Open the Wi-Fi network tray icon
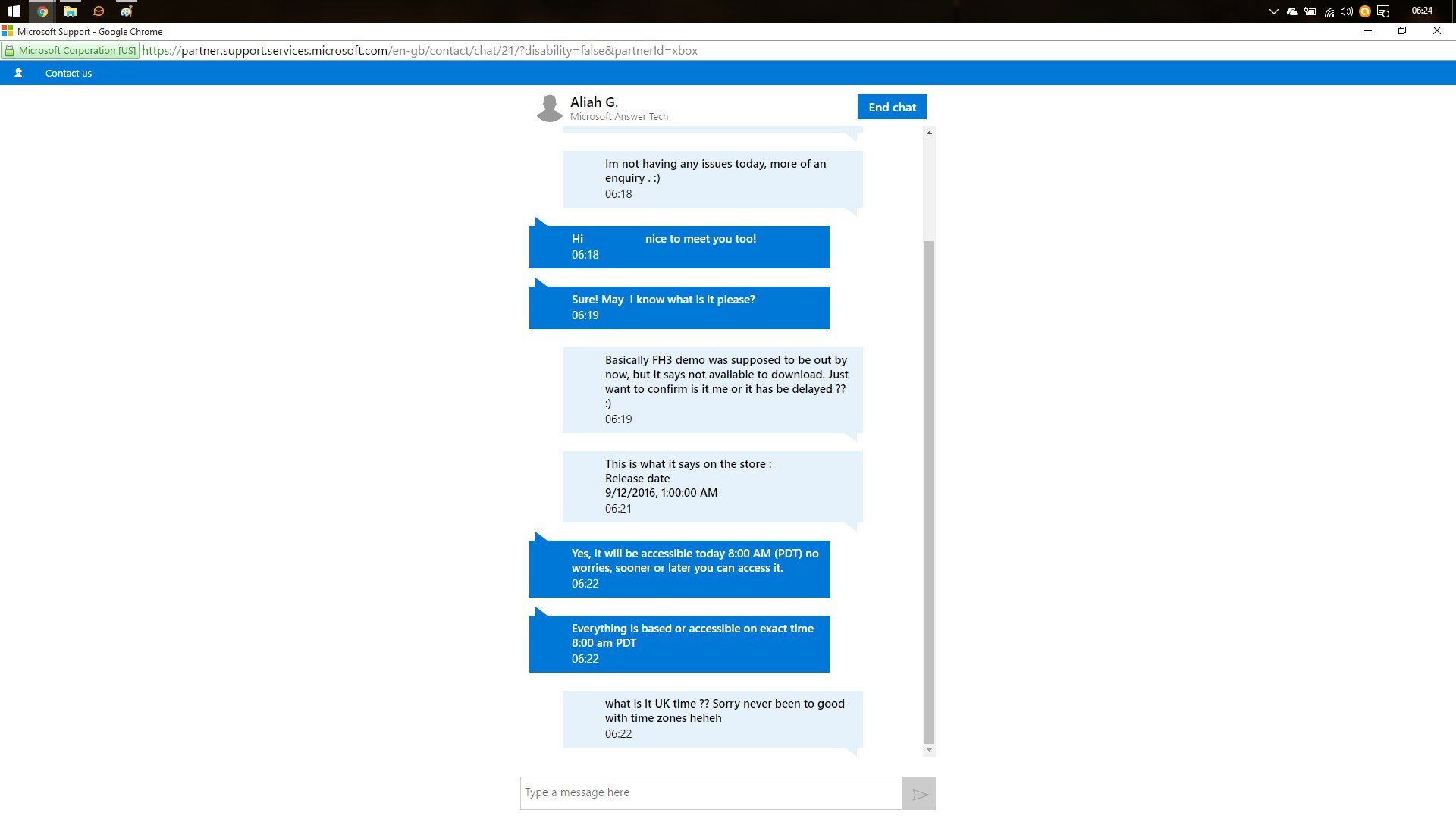 (1329, 11)
